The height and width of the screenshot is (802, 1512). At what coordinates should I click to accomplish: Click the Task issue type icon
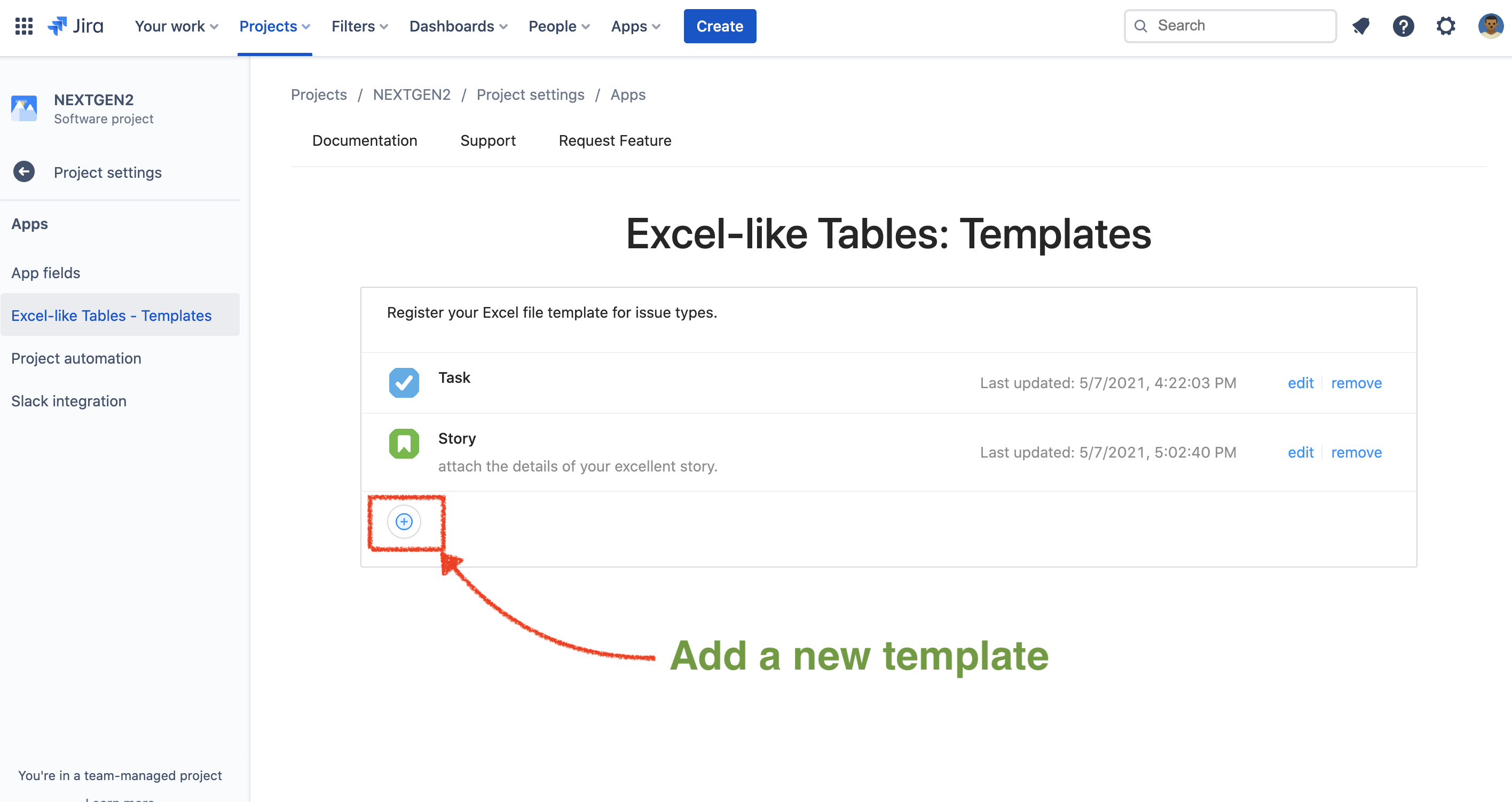(404, 383)
